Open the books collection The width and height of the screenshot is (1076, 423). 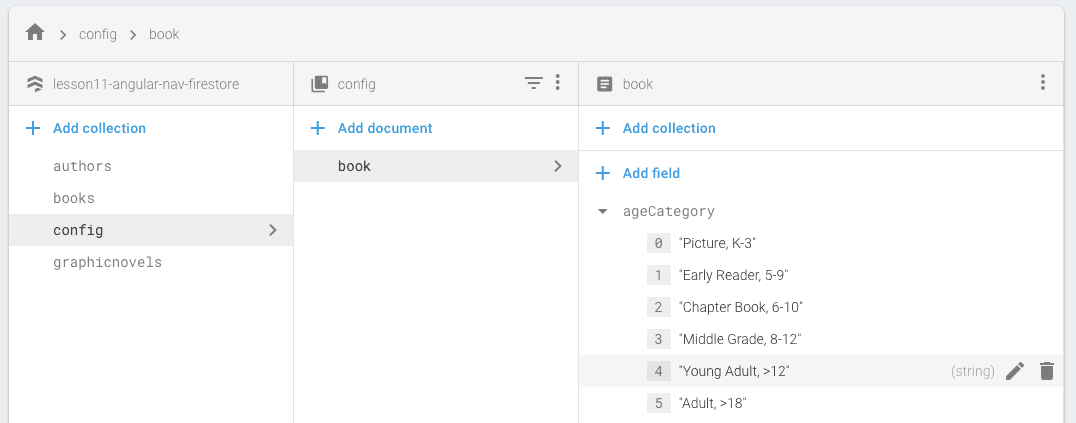74,198
